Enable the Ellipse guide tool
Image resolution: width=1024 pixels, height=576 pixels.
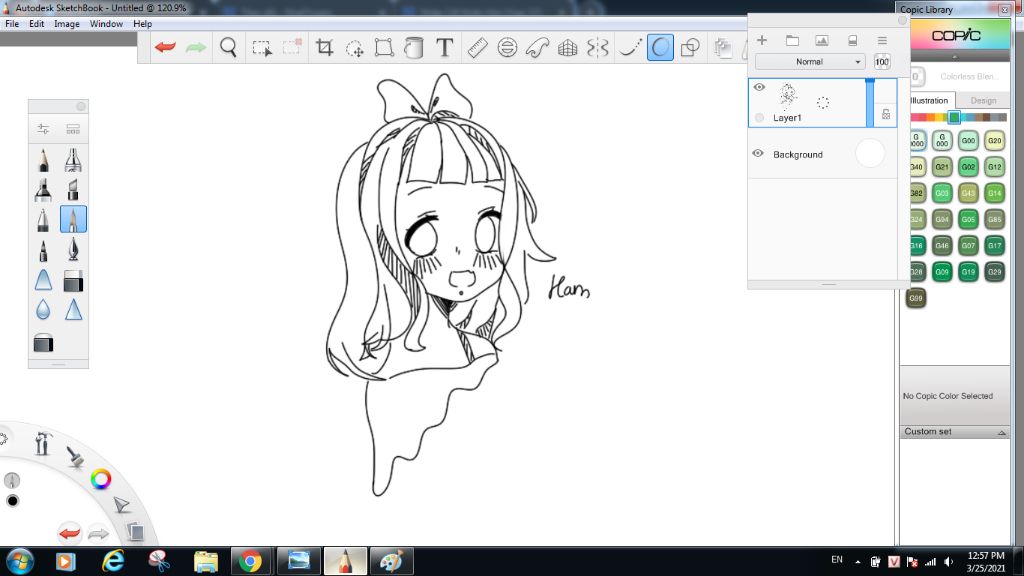pyautogui.click(x=507, y=48)
